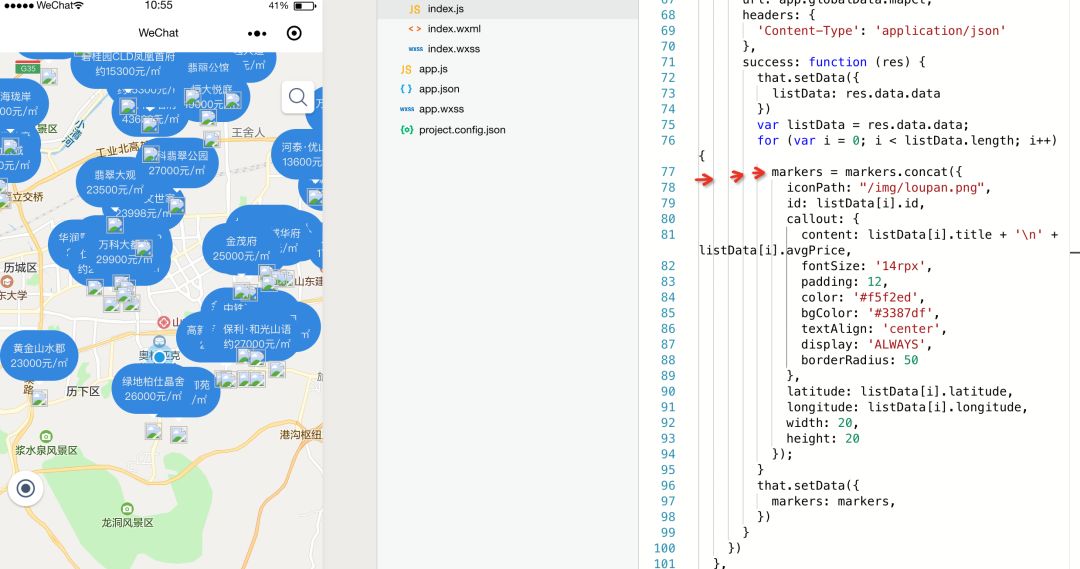Viewport: 1080px width, 569px height.
Task: Click borderRadius value 50 in the code
Action: coord(911,360)
